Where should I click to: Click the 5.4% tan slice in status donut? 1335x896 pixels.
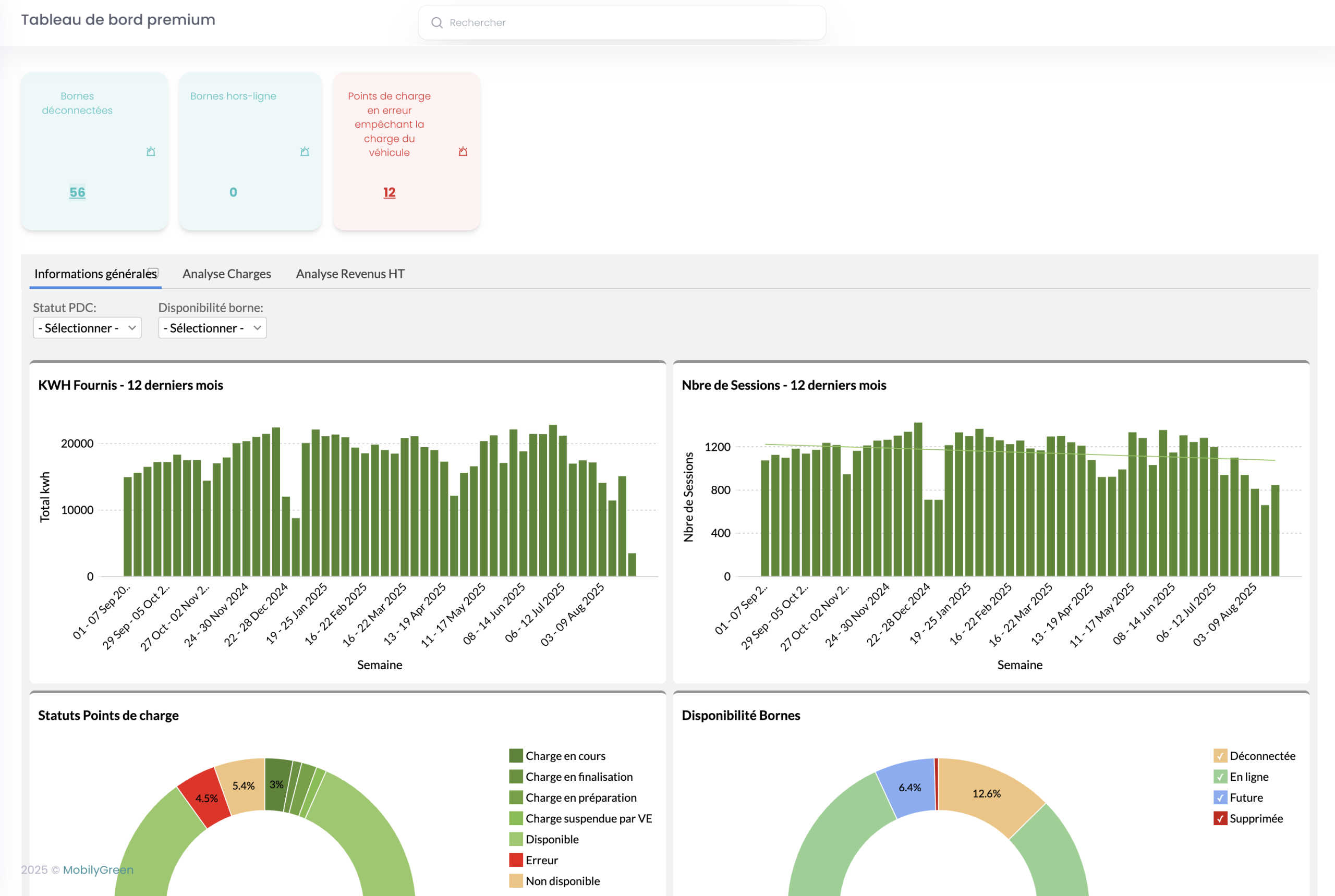(244, 785)
